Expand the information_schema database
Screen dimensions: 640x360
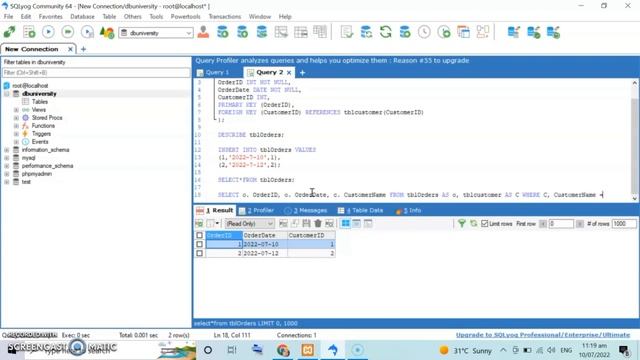point(7,150)
